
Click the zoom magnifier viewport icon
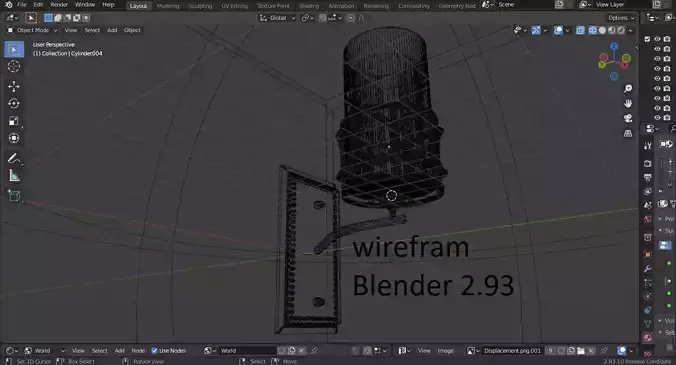click(x=628, y=88)
